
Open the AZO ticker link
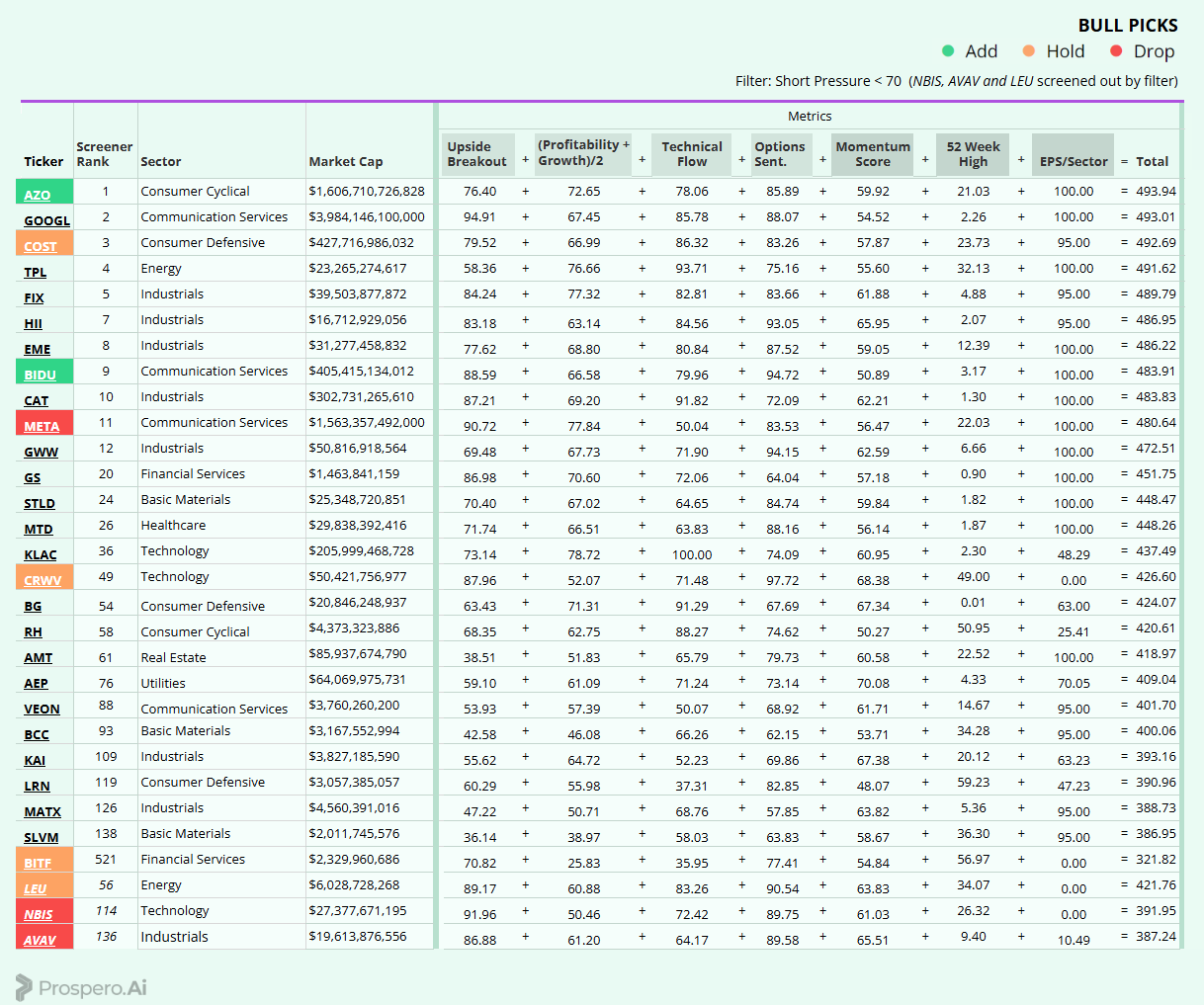[38, 195]
